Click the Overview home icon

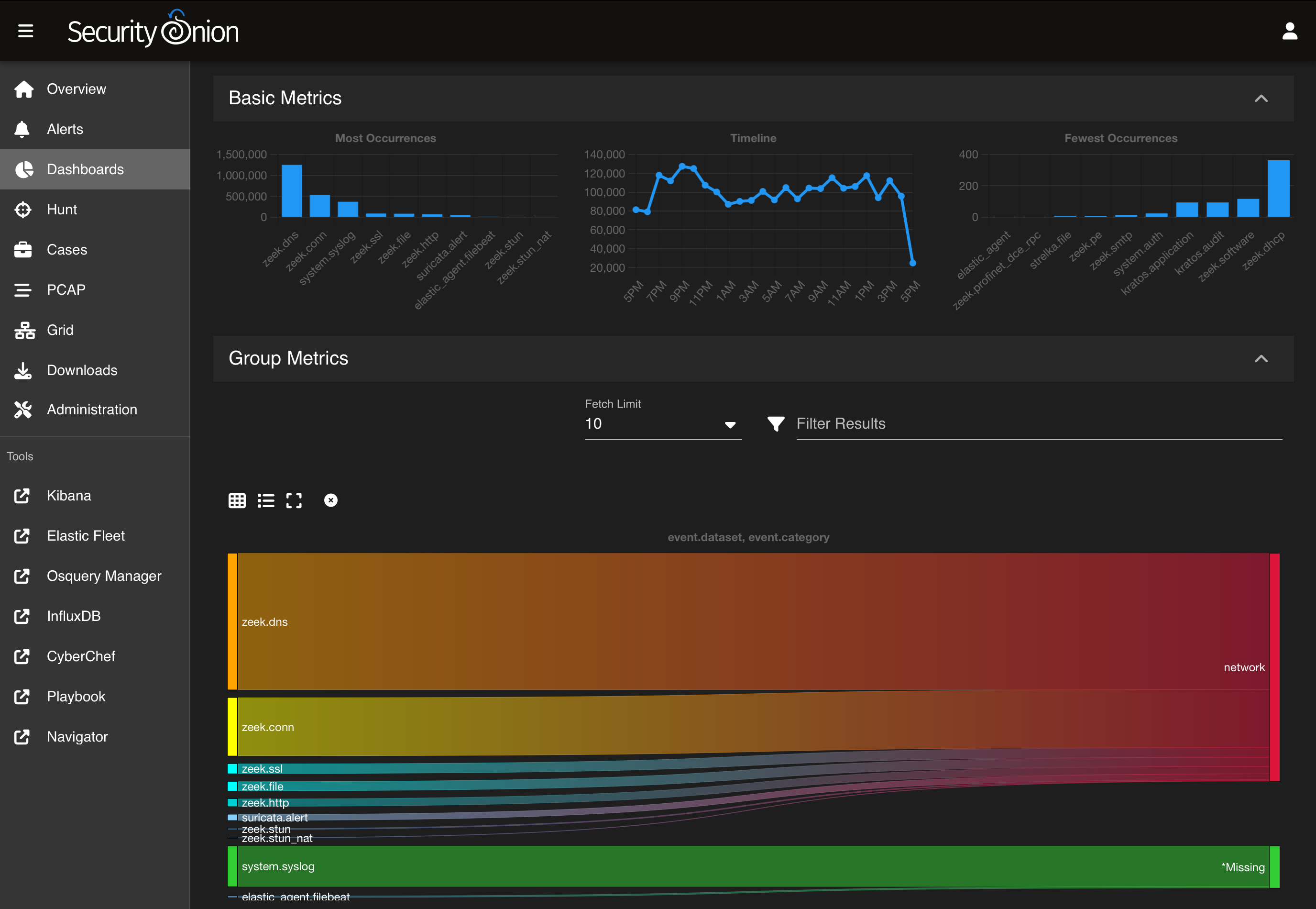(23, 89)
